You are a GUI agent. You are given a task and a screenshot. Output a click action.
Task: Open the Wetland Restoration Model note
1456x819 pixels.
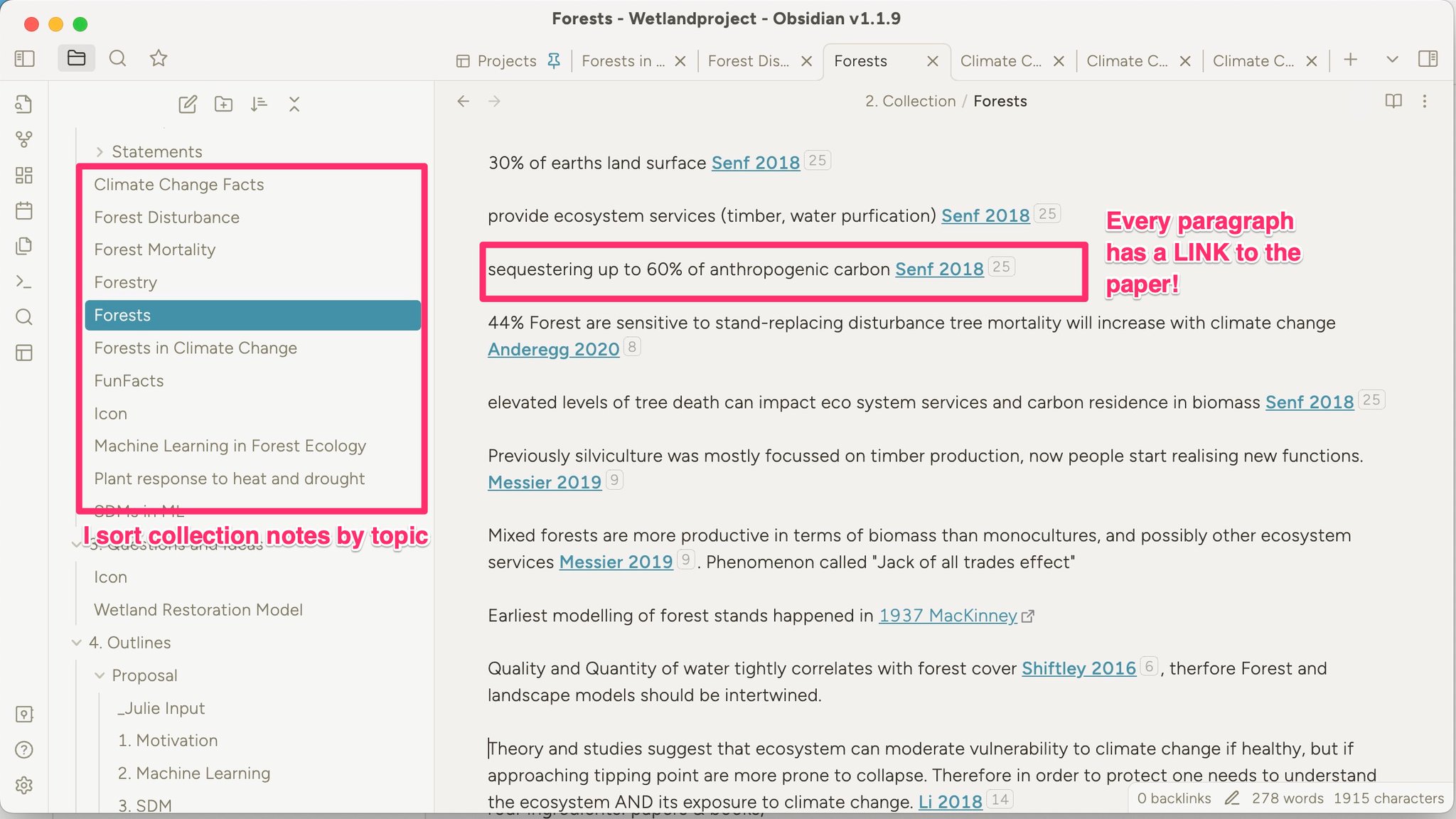coord(198,609)
